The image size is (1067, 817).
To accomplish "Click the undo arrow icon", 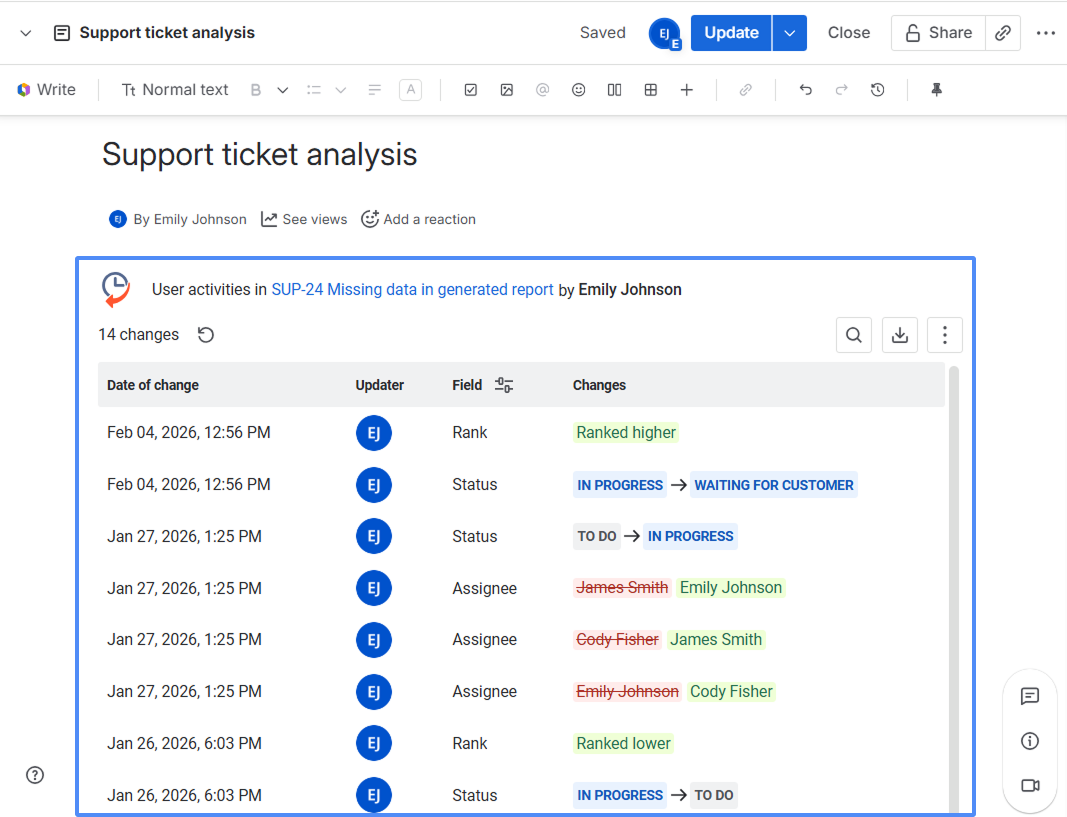I will (806, 90).
